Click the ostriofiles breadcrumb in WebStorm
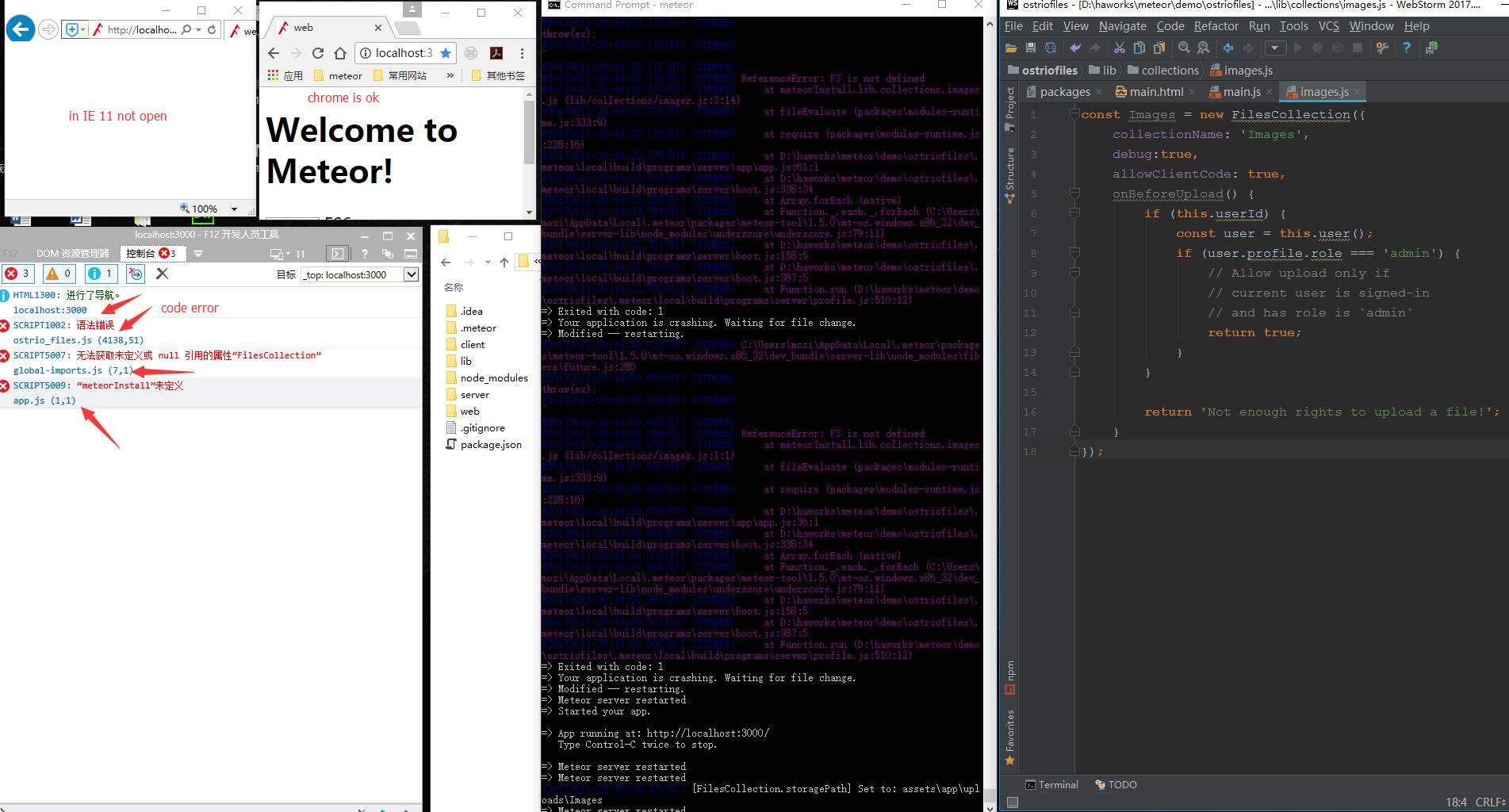The image size is (1509, 812). (1042, 71)
